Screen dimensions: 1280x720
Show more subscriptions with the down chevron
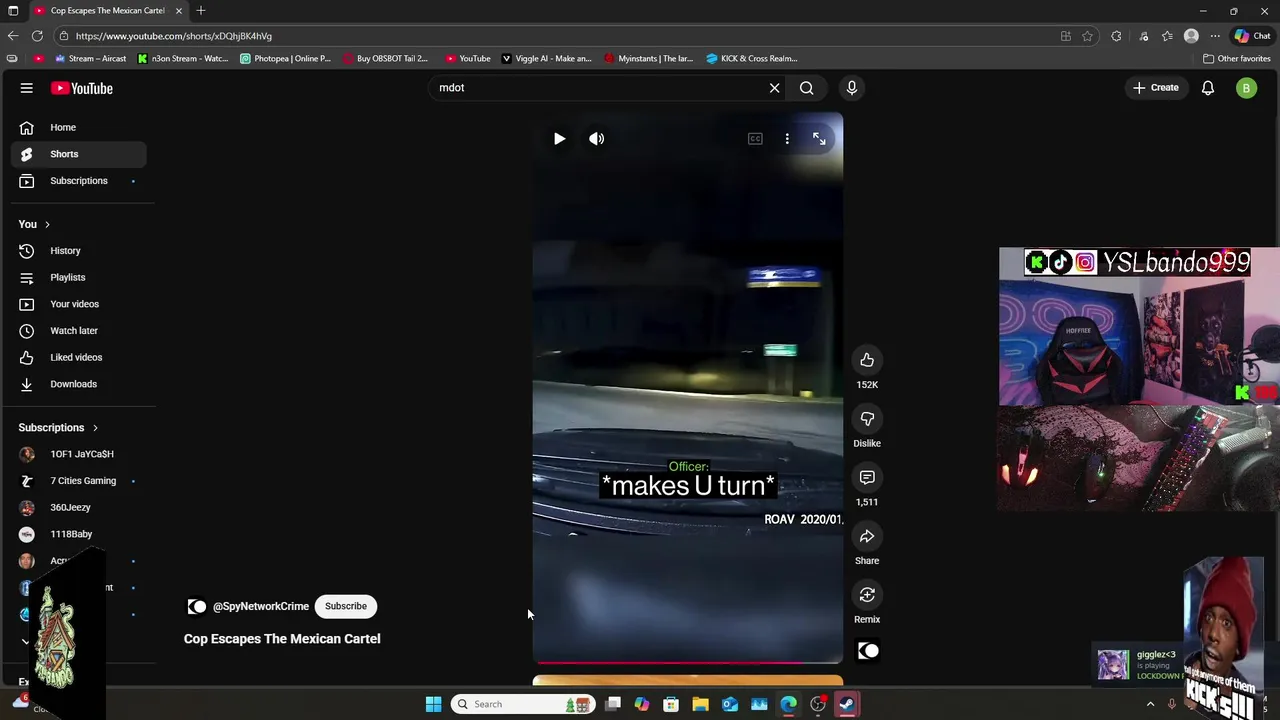point(26,641)
